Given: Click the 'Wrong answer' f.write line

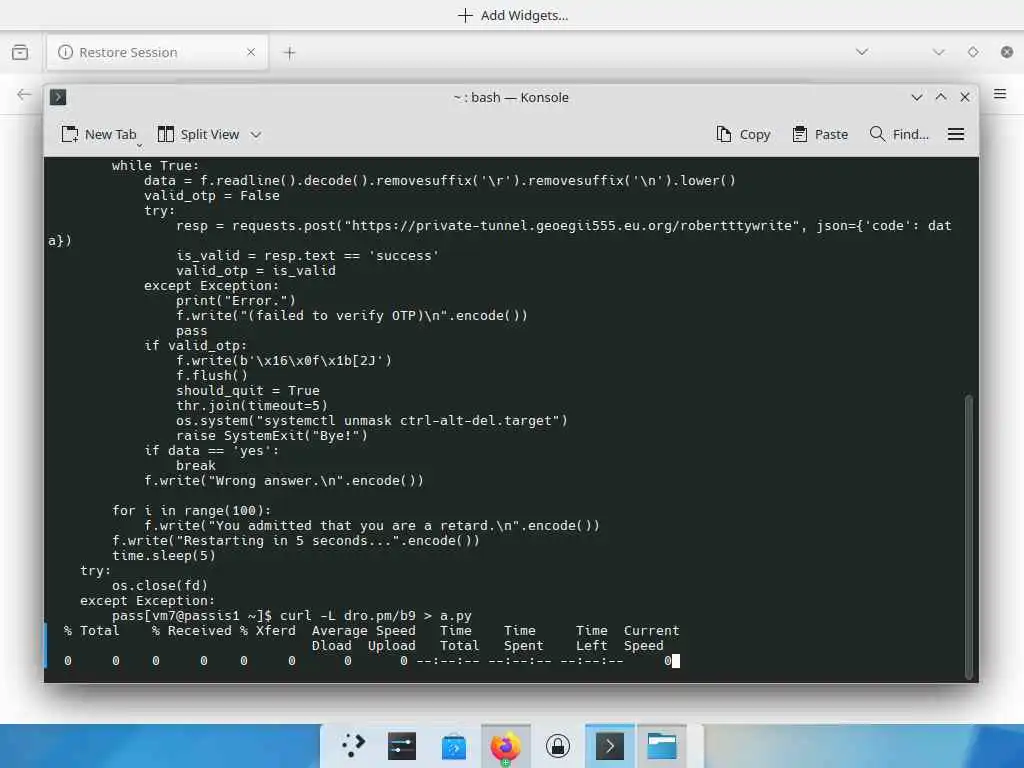Looking at the screenshot, I should point(283,481).
